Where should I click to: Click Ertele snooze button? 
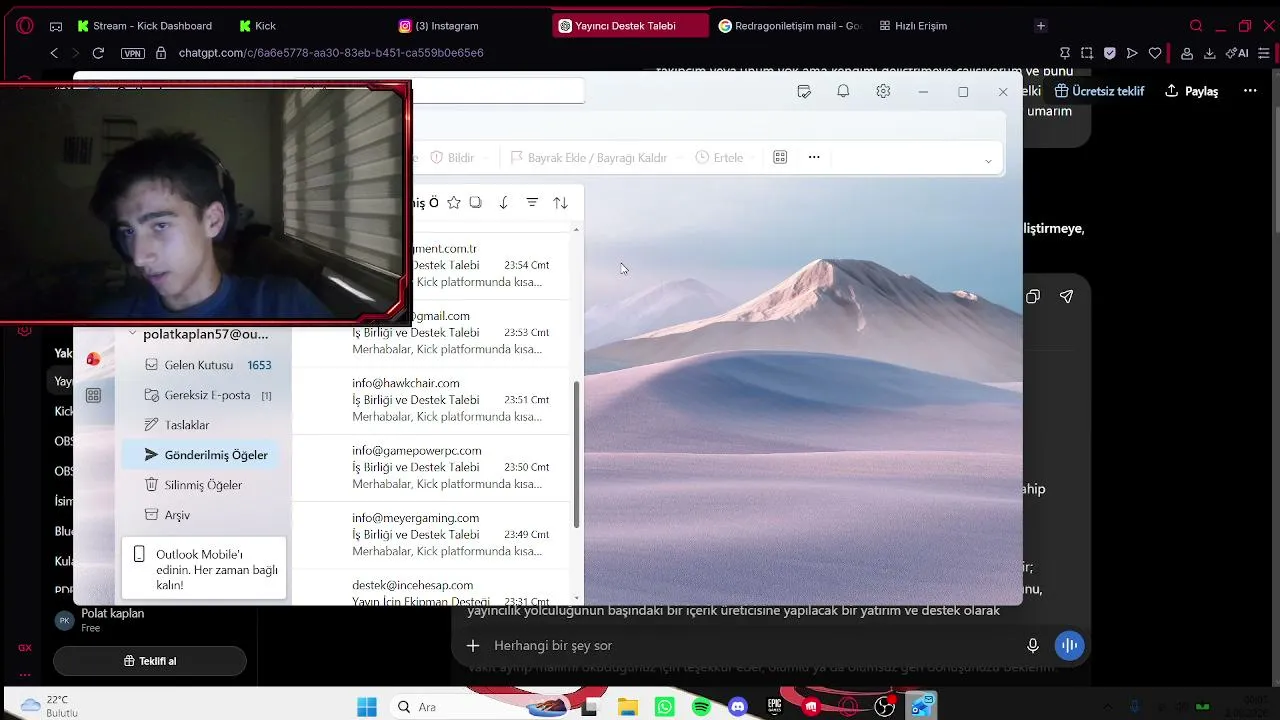(x=719, y=158)
